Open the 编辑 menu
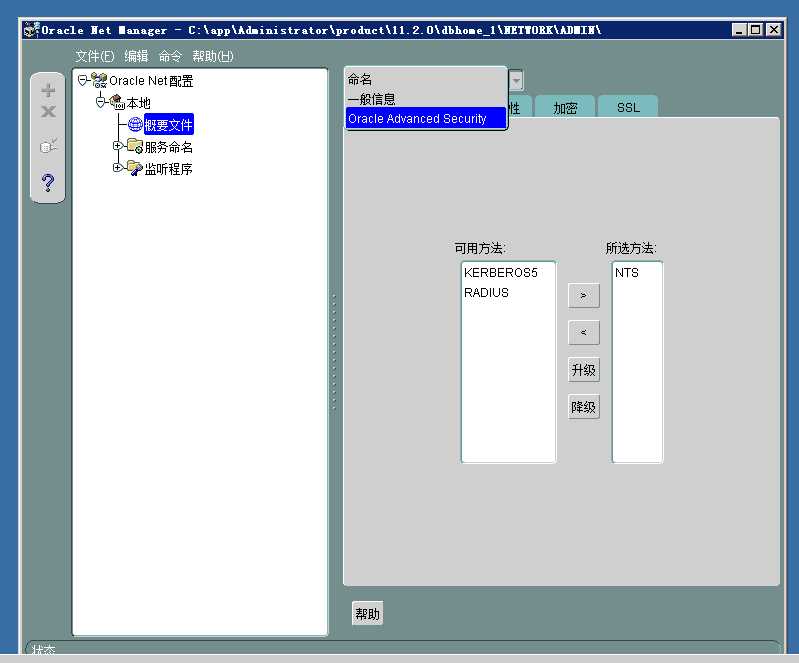Image resolution: width=799 pixels, height=663 pixels. click(136, 56)
